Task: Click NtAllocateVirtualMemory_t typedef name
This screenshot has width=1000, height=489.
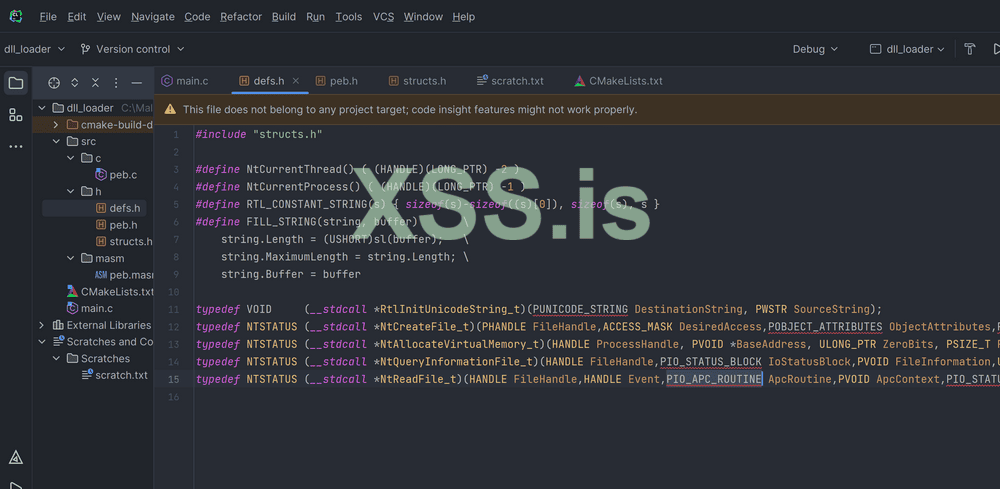Action: click(460, 344)
